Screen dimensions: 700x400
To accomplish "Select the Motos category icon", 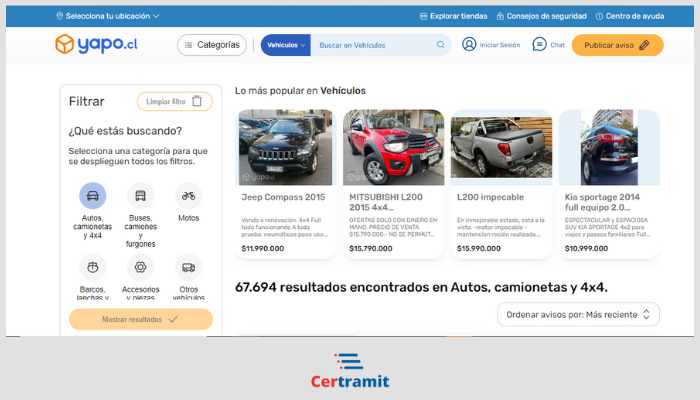I will coord(188,196).
